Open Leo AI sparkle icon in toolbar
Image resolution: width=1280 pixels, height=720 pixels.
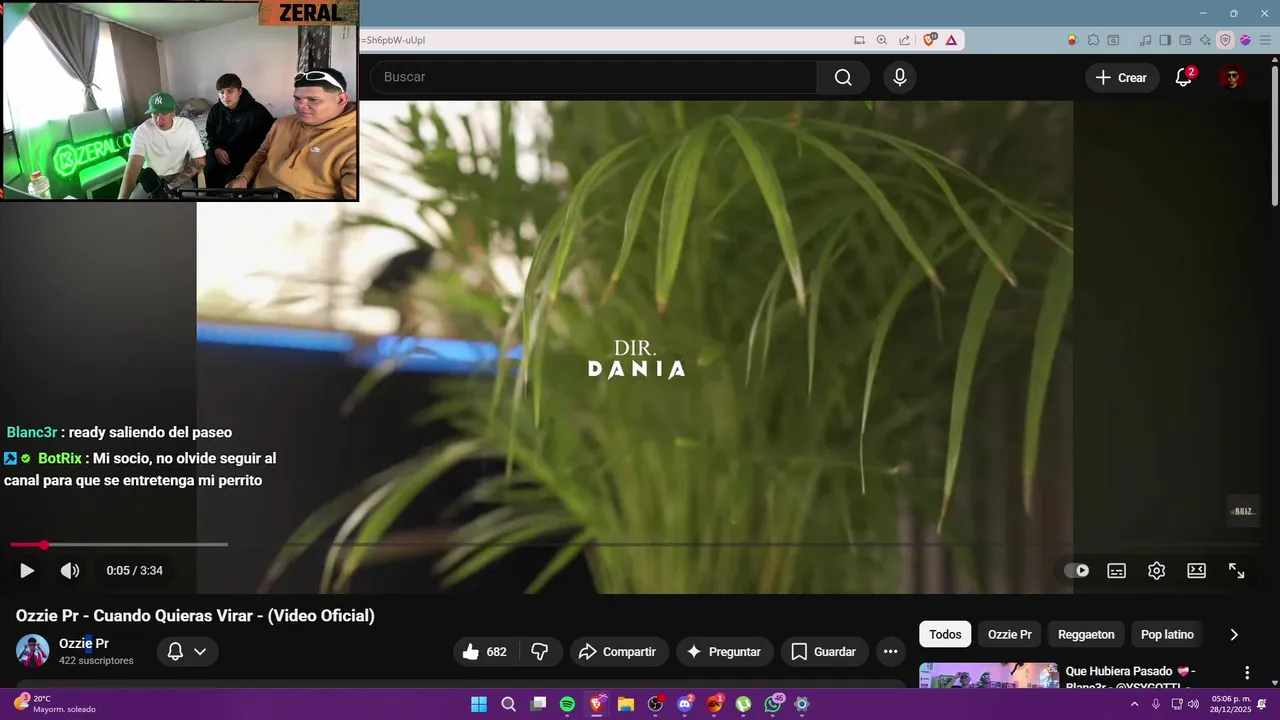pos(1206,40)
